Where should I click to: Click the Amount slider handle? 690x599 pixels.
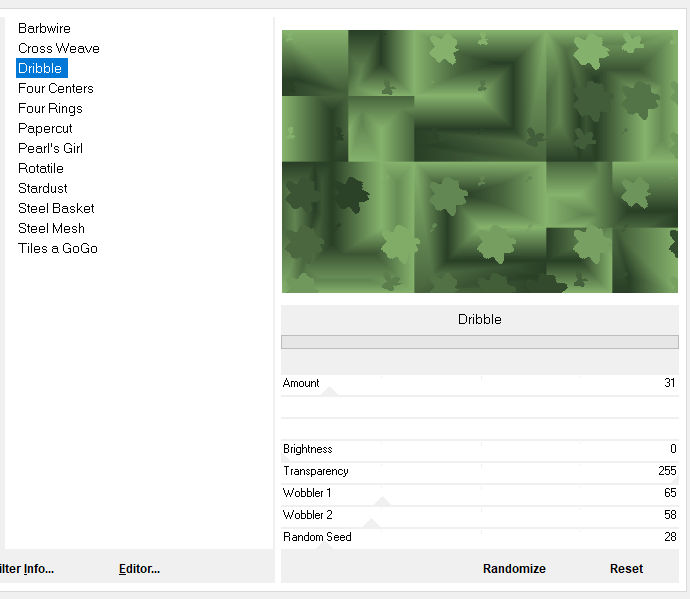[329, 392]
